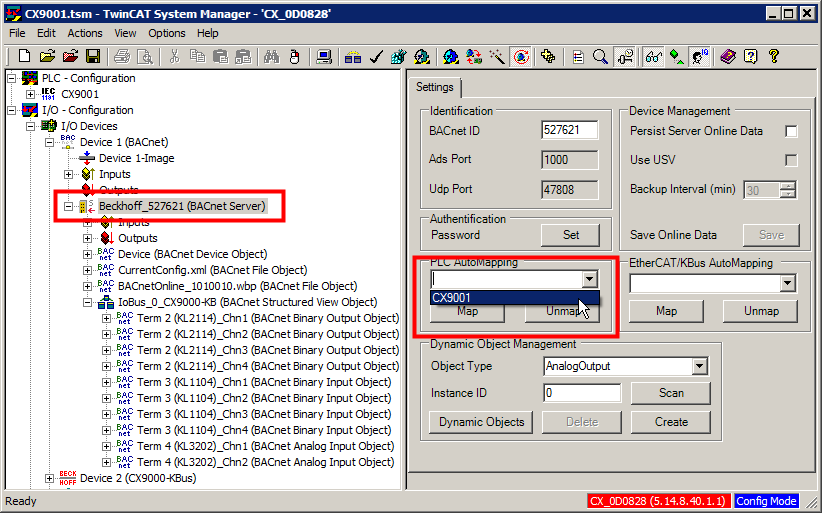Screen dimensions: 822x513
Task: Open the EtherCAT/KBus AutoMapping dropdown
Action: pyautogui.click(x=787, y=283)
